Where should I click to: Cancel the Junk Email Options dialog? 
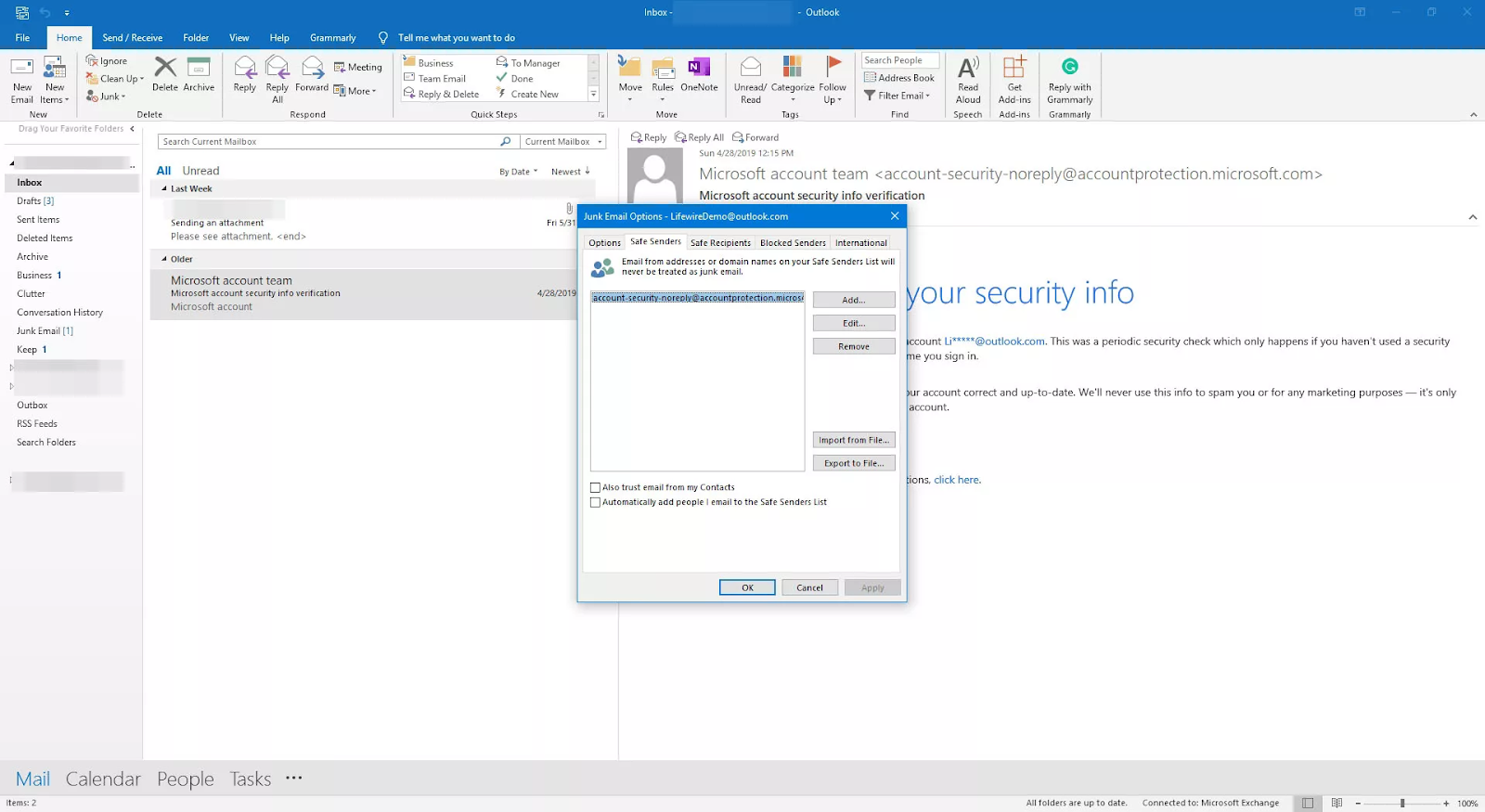809,587
